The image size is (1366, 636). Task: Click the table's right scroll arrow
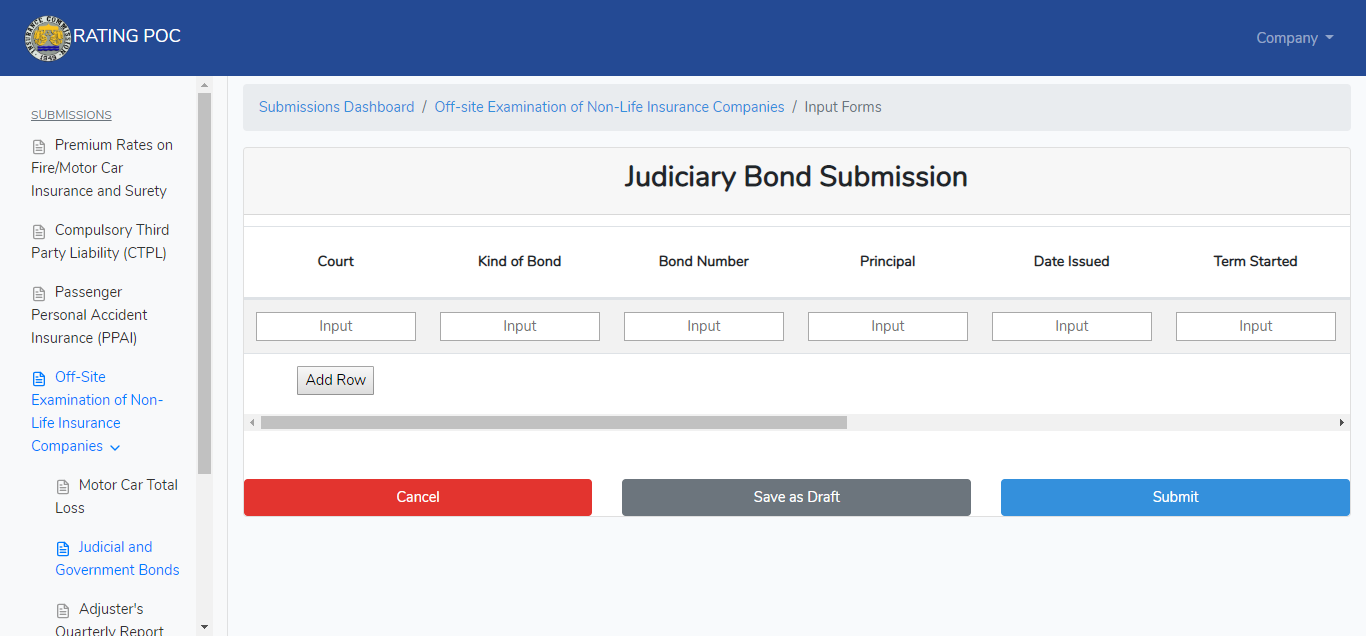pos(1342,423)
